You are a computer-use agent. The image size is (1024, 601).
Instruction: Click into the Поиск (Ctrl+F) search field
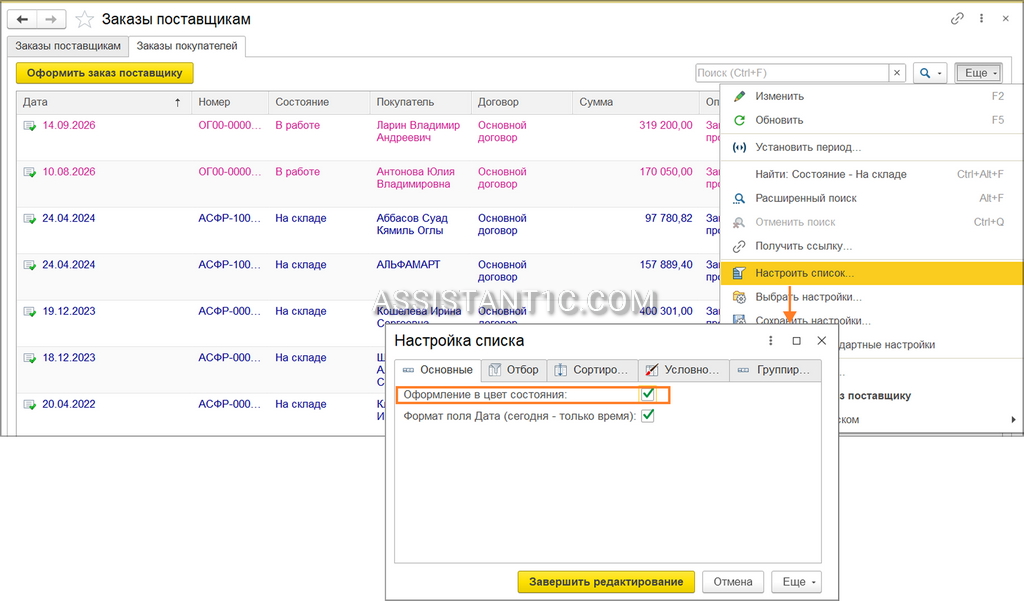coord(792,73)
